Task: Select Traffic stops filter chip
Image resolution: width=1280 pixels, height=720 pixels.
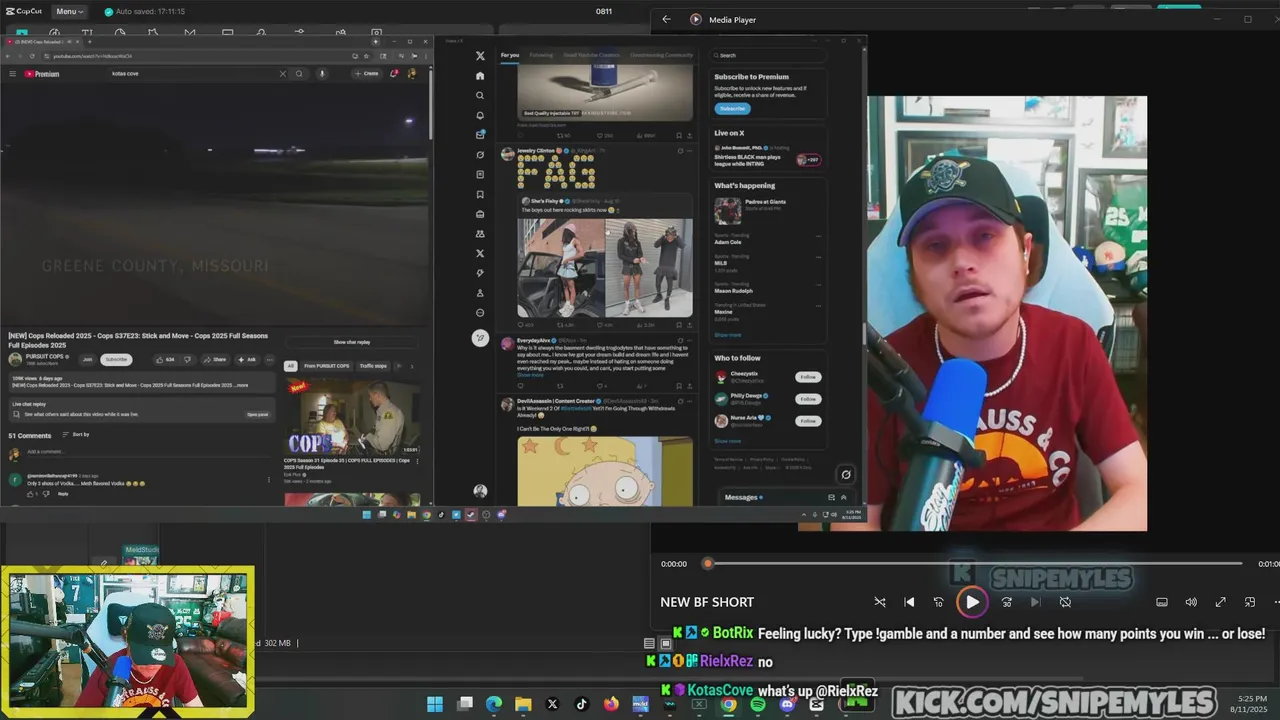Action: (373, 366)
